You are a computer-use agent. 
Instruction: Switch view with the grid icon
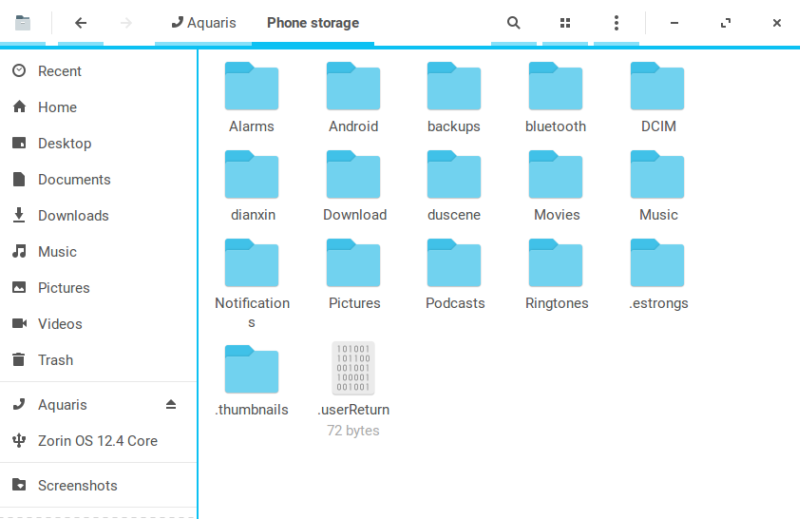[565, 23]
